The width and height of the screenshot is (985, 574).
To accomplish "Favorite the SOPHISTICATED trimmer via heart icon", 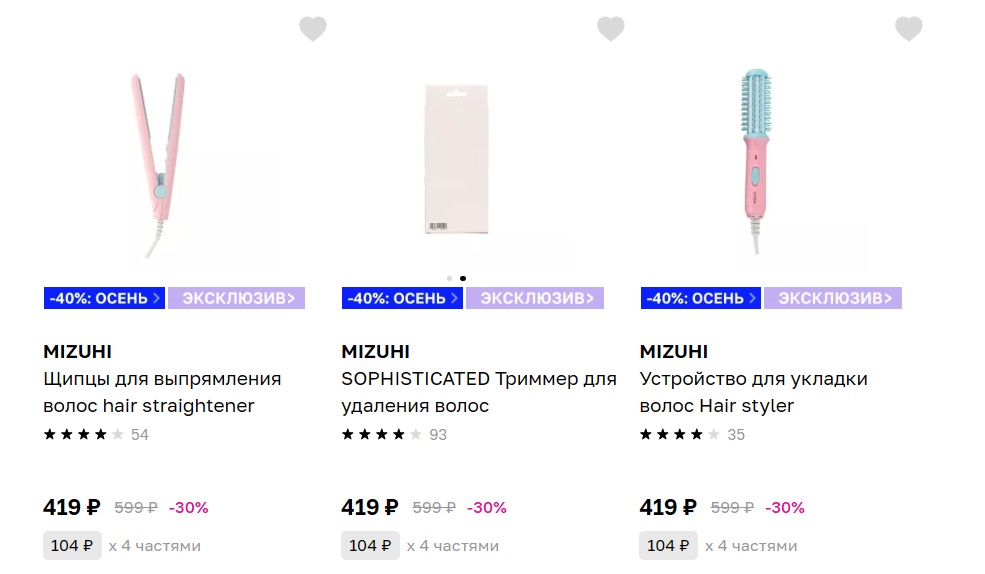I will click(x=611, y=29).
